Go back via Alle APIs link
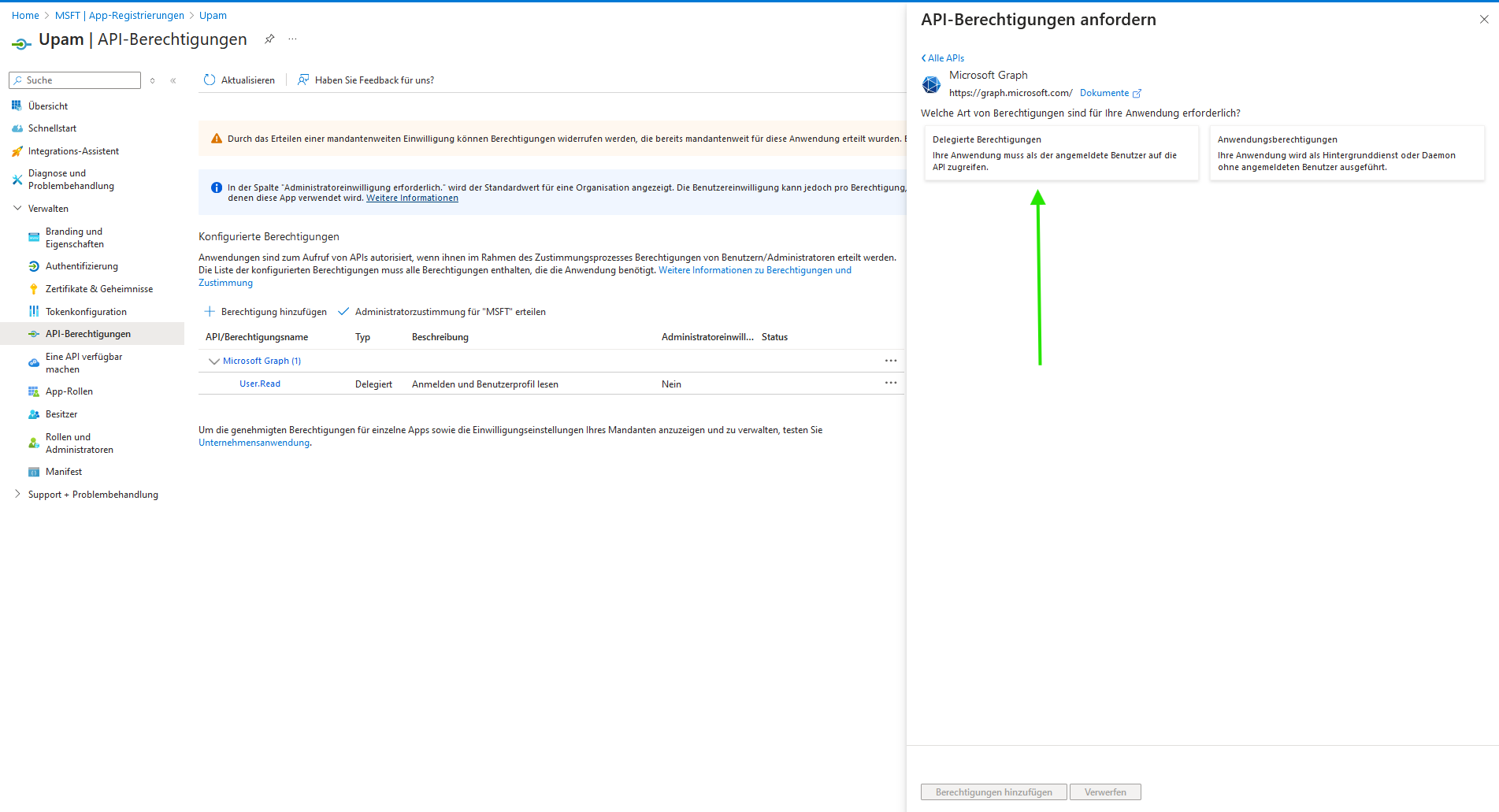This screenshot has width=1499, height=812. 943,58
